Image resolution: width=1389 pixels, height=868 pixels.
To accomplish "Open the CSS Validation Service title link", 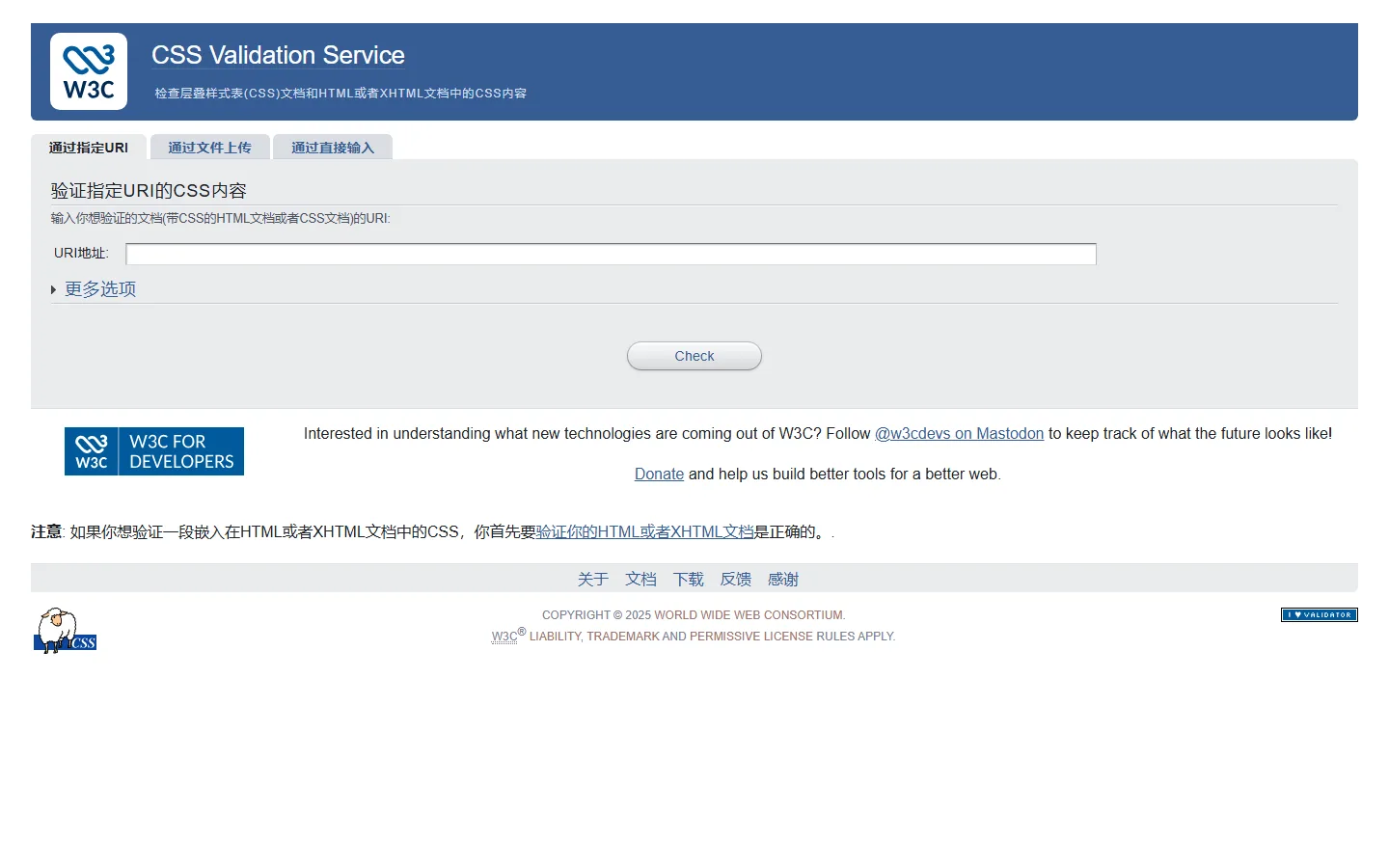I will [x=278, y=55].
